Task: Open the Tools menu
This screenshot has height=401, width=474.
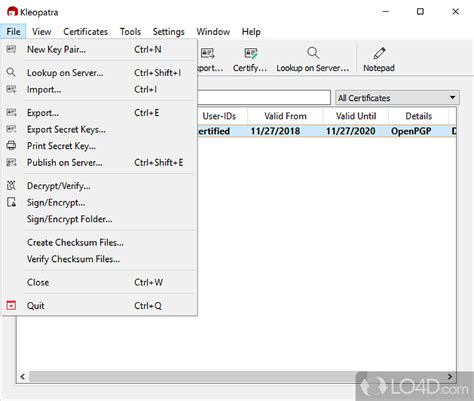Action: click(x=130, y=32)
